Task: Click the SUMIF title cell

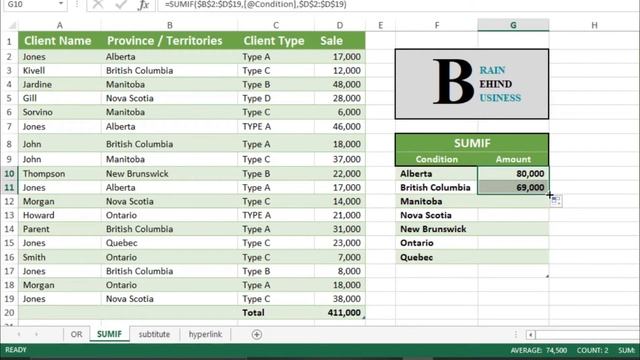Action: [472, 143]
